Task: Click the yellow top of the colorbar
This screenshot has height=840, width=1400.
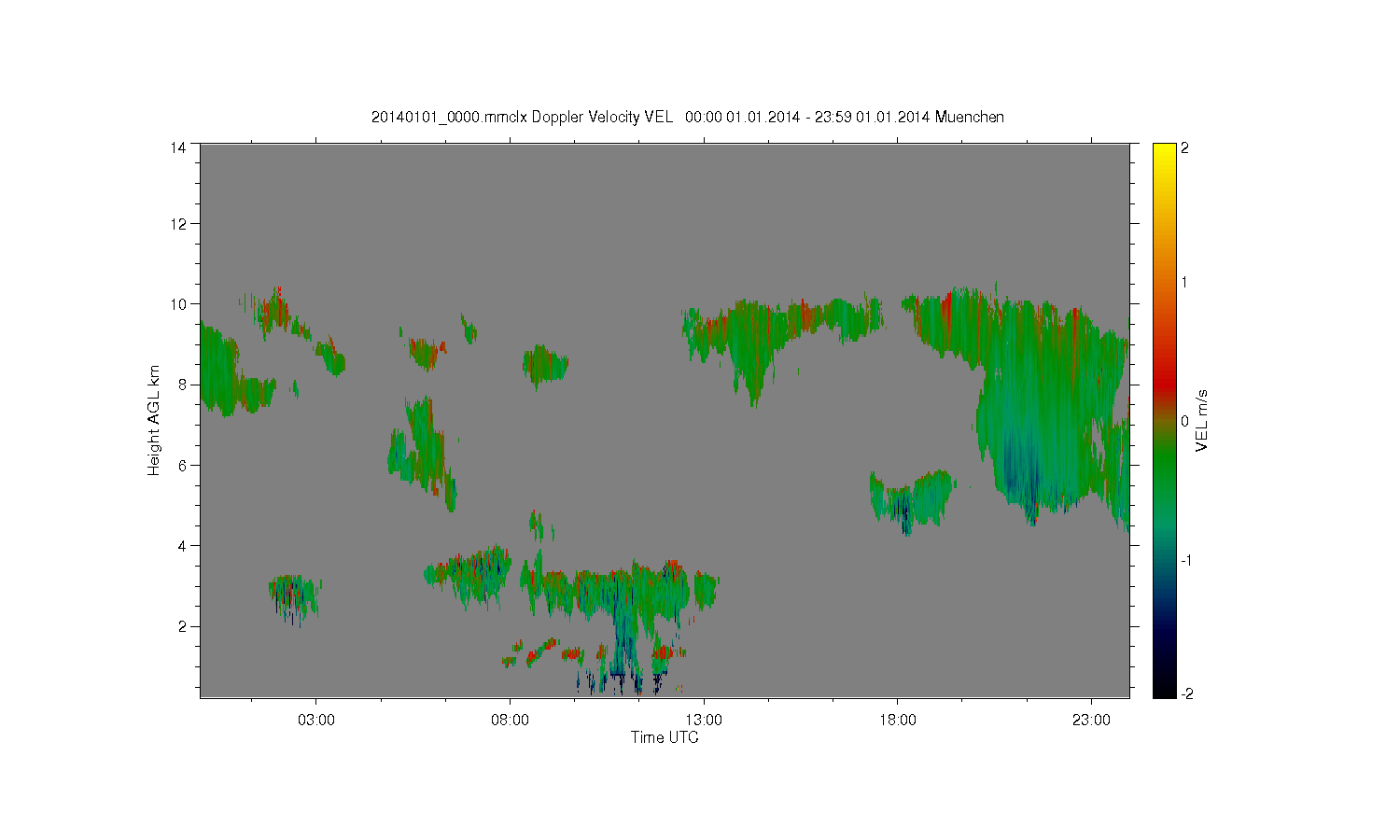Action: [1164, 154]
